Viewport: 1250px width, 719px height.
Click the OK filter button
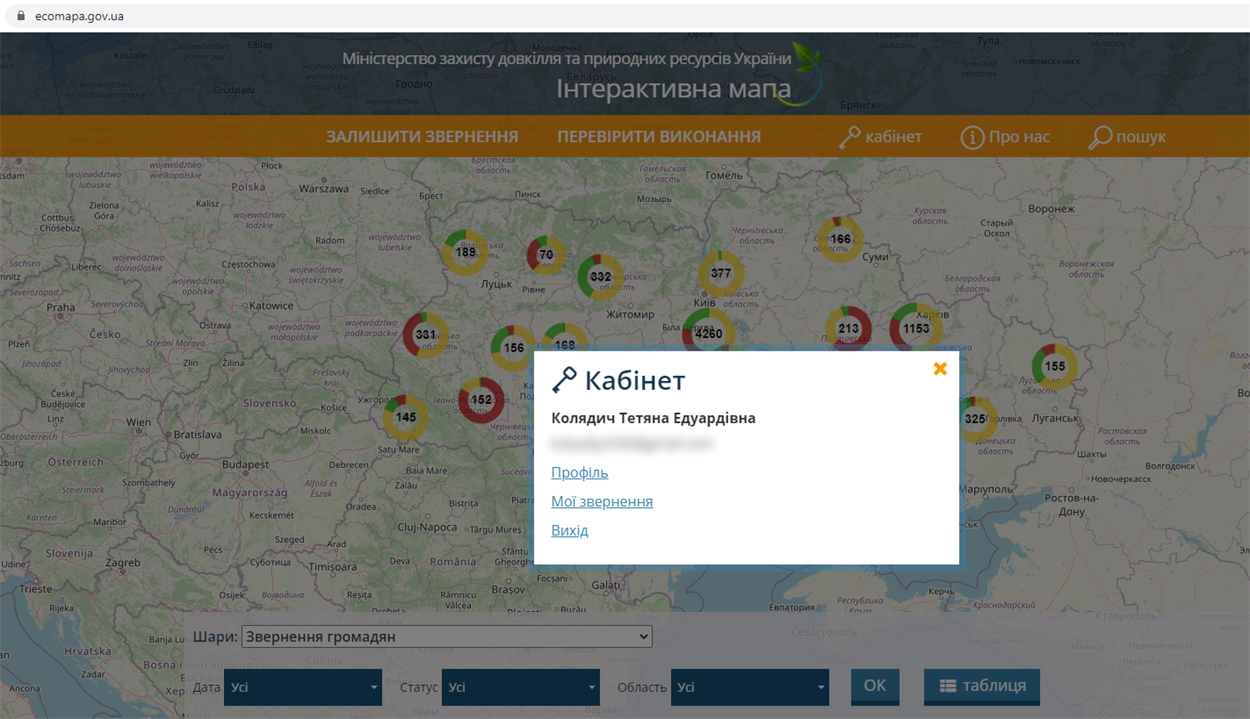coord(875,686)
